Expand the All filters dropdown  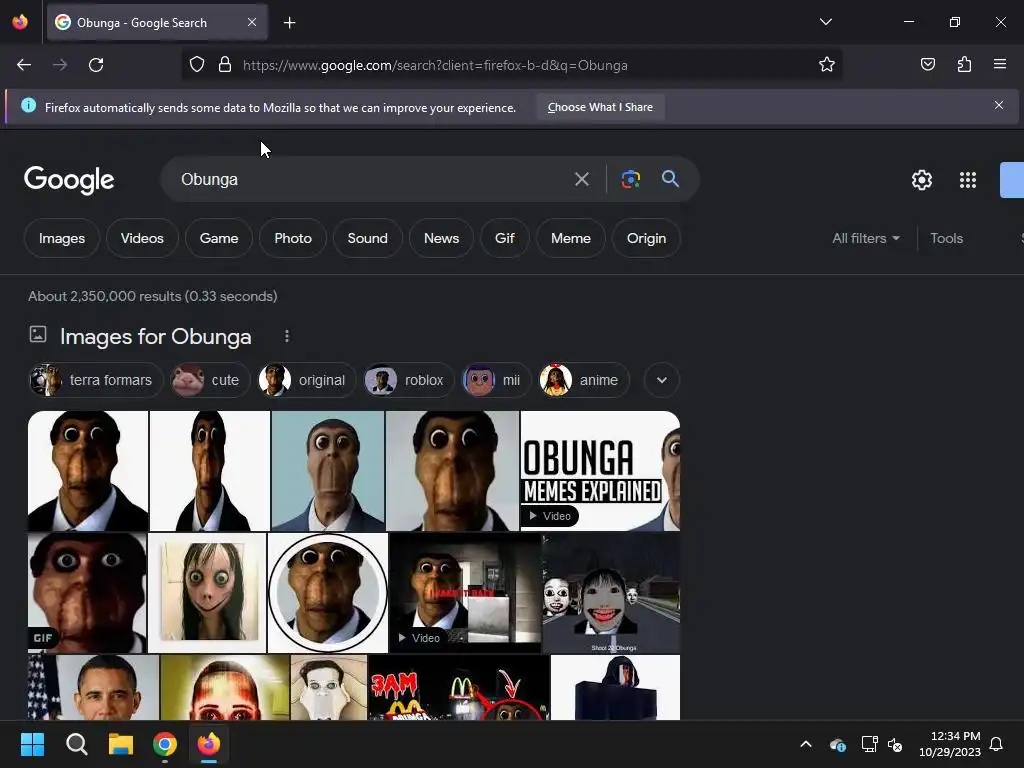[865, 238]
